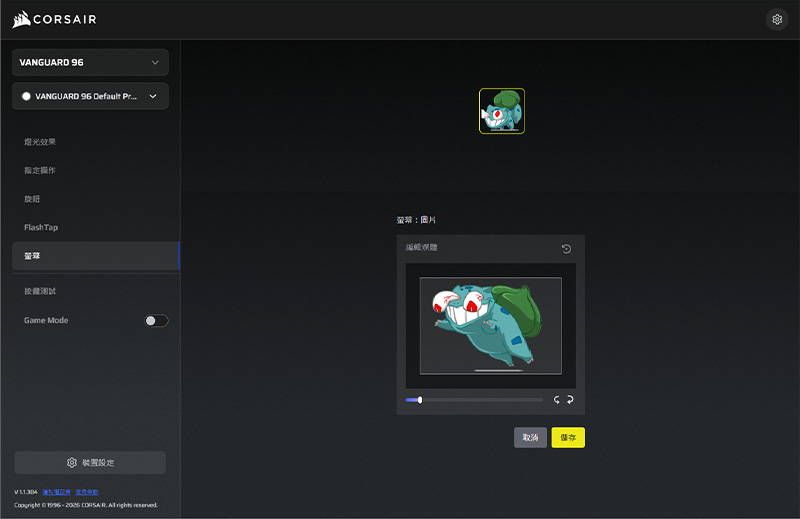Open the VANGUARD 96 Default profile dropdown
The width and height of the screenshot is (800, 519).
click(x=90, y=96)
